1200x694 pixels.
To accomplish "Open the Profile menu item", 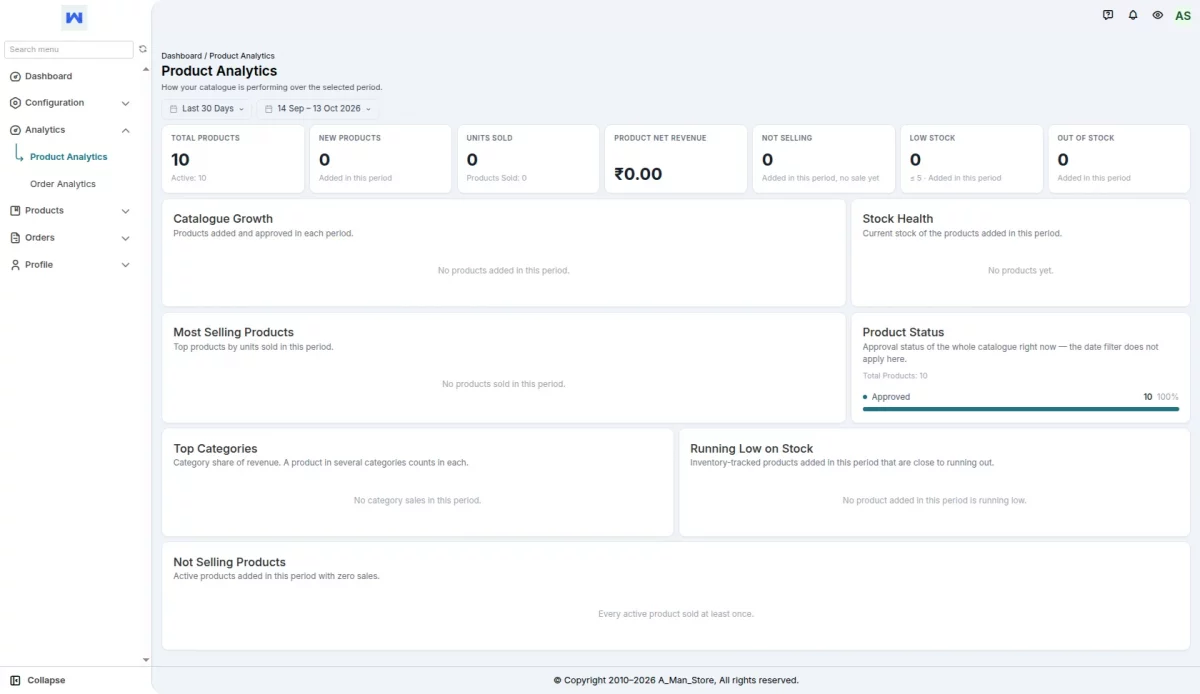I will point(70,265).
